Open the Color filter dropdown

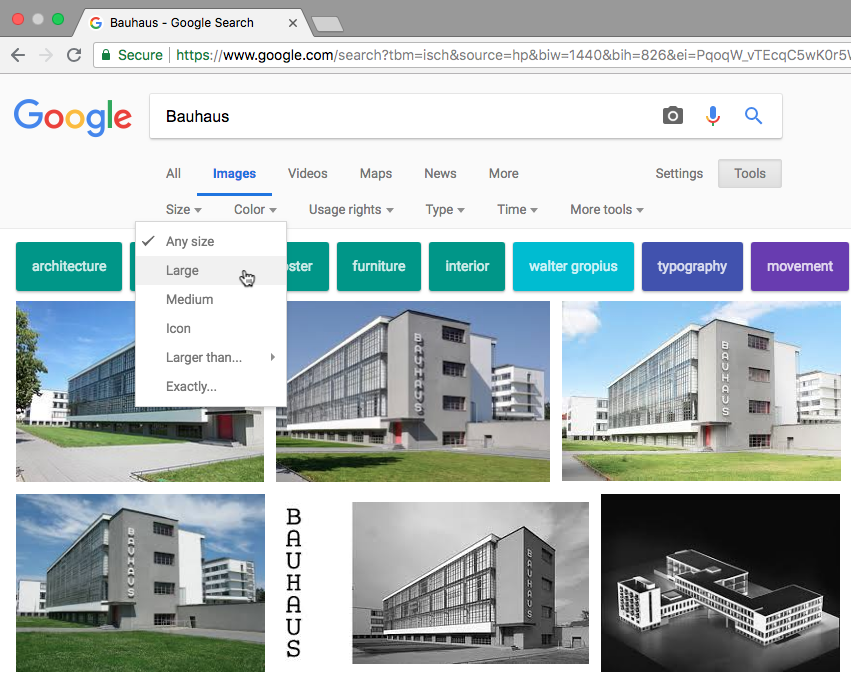click(x=255, y=209)
